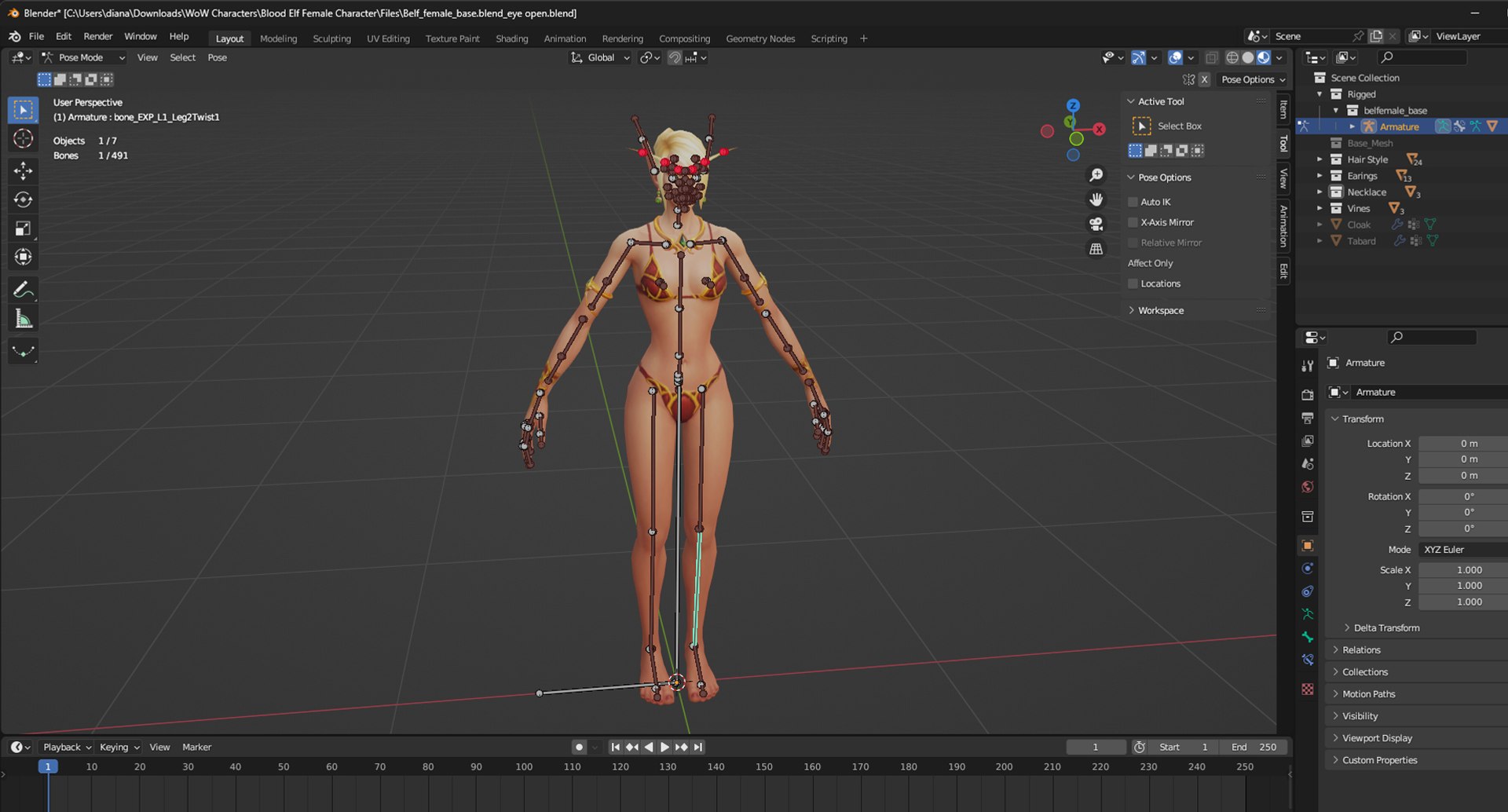Open Texture properties checker icon
This screenshot has width=1508, height=812.
1308,689
